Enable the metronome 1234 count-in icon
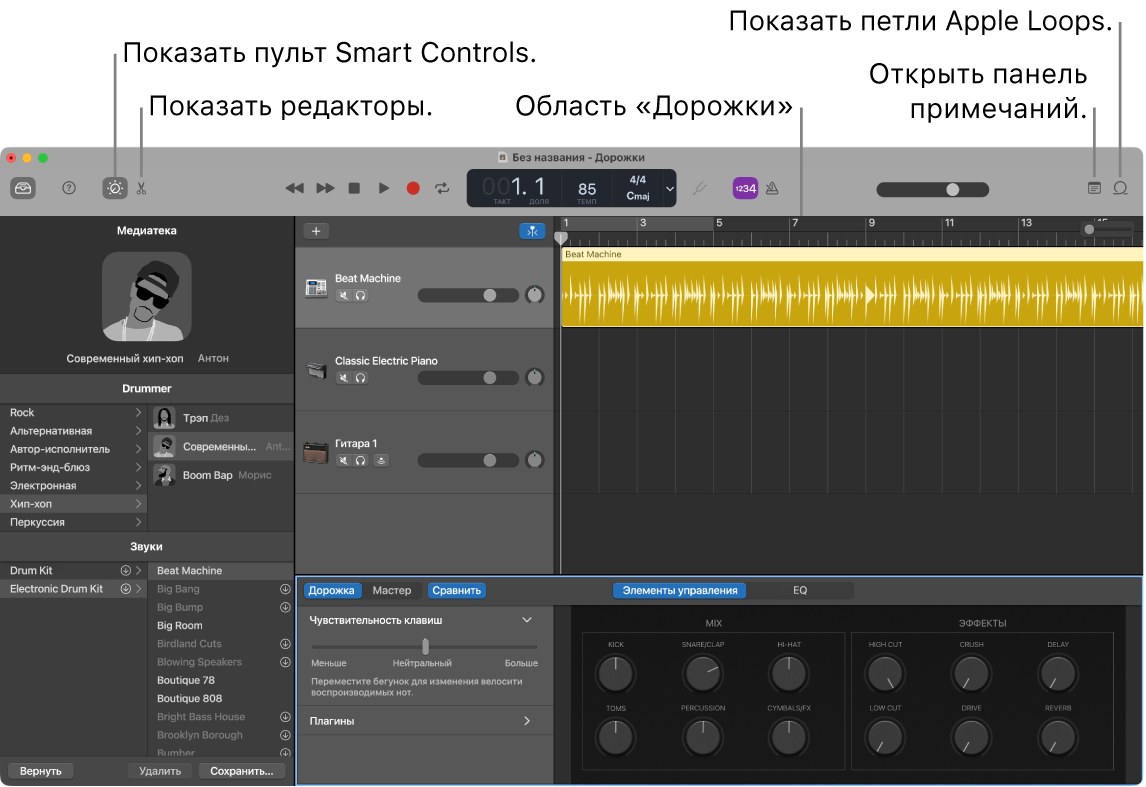The width and height of the screenshot is (1146, 787). (744, 188)
